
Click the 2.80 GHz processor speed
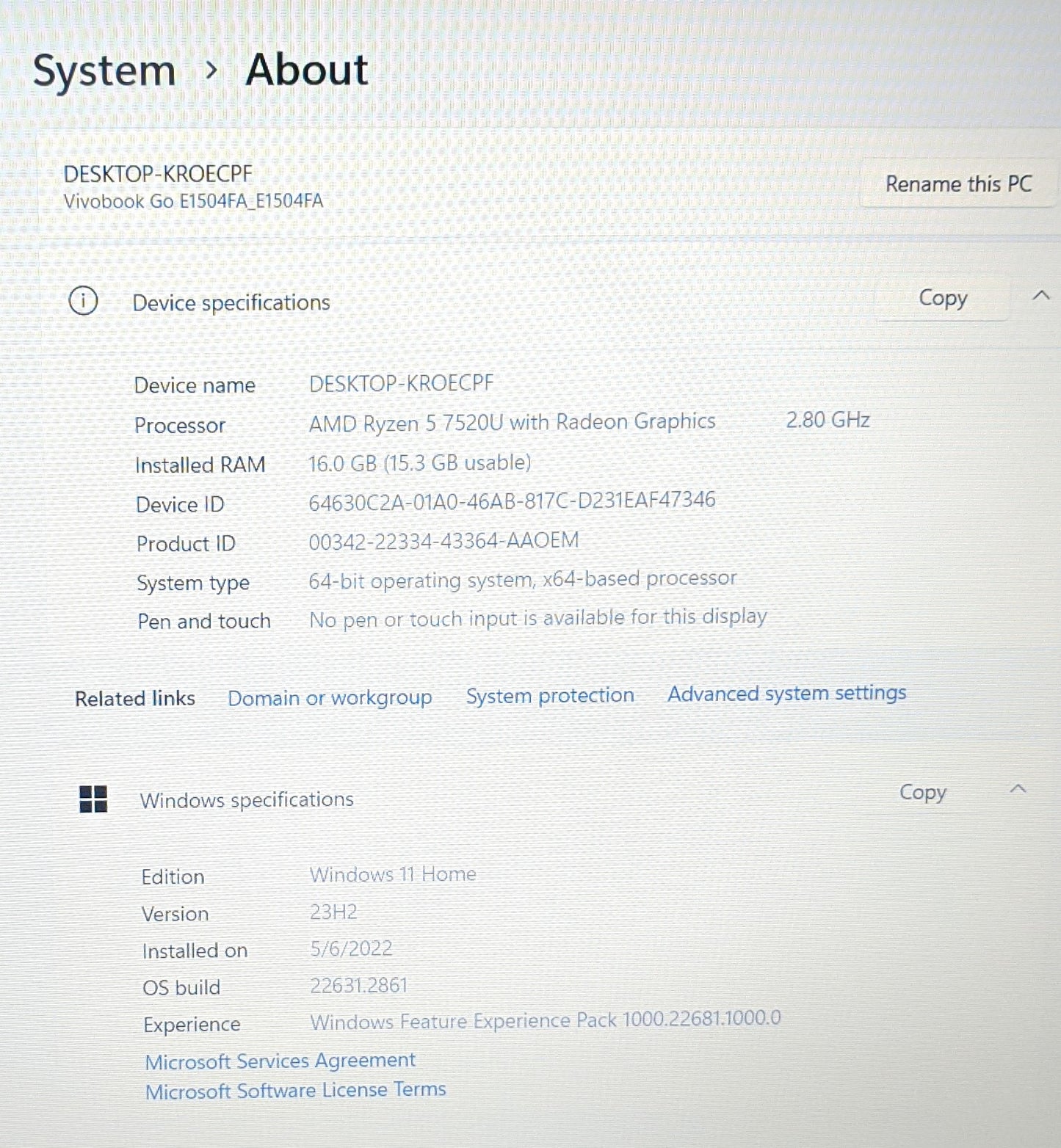click(x=828, y=420)
